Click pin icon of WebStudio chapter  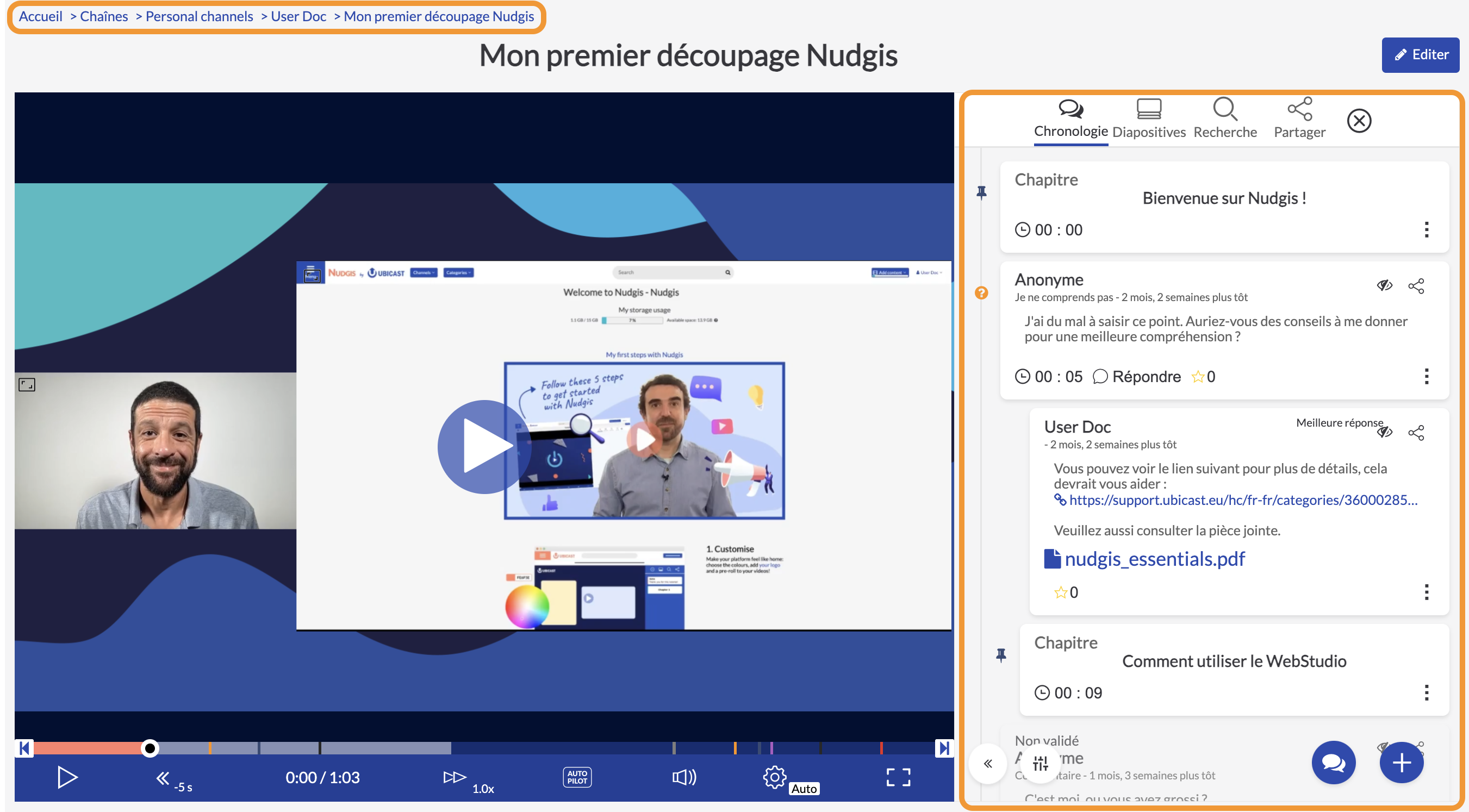1001,655
